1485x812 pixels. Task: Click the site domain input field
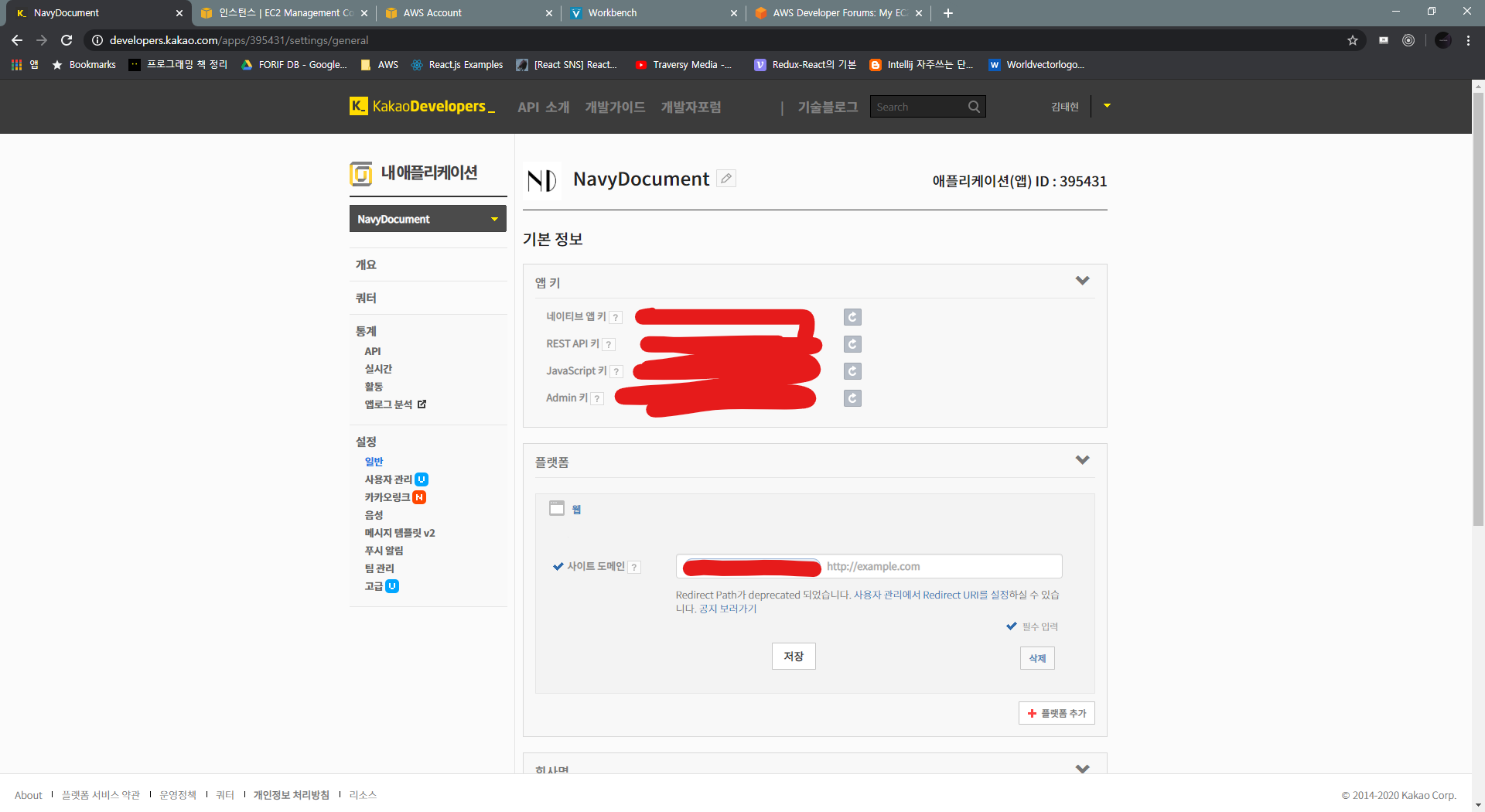pos(869,566)
